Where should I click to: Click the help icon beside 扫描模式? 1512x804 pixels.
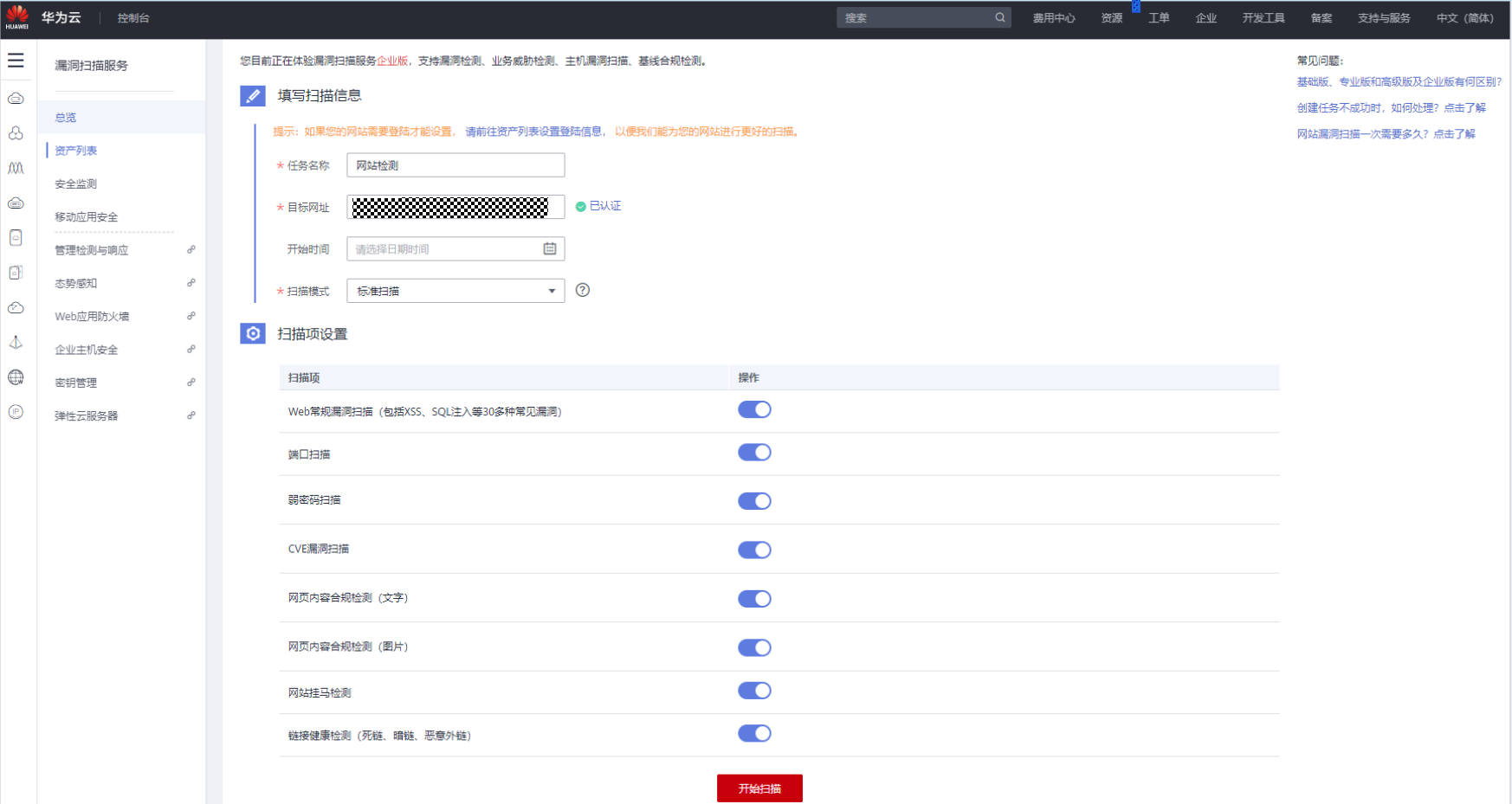click(583, 290)
